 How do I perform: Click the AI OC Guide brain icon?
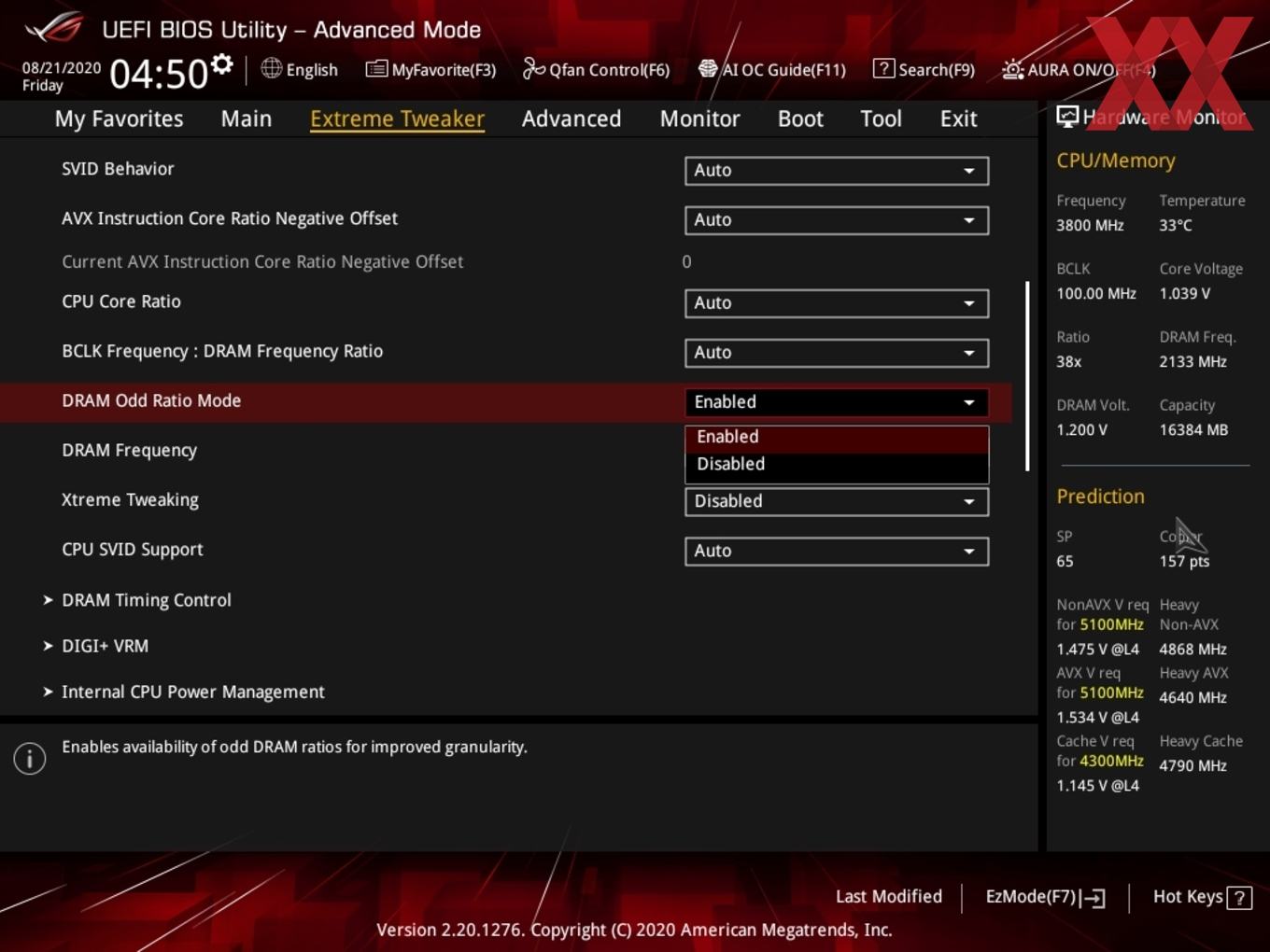(708, 68)
